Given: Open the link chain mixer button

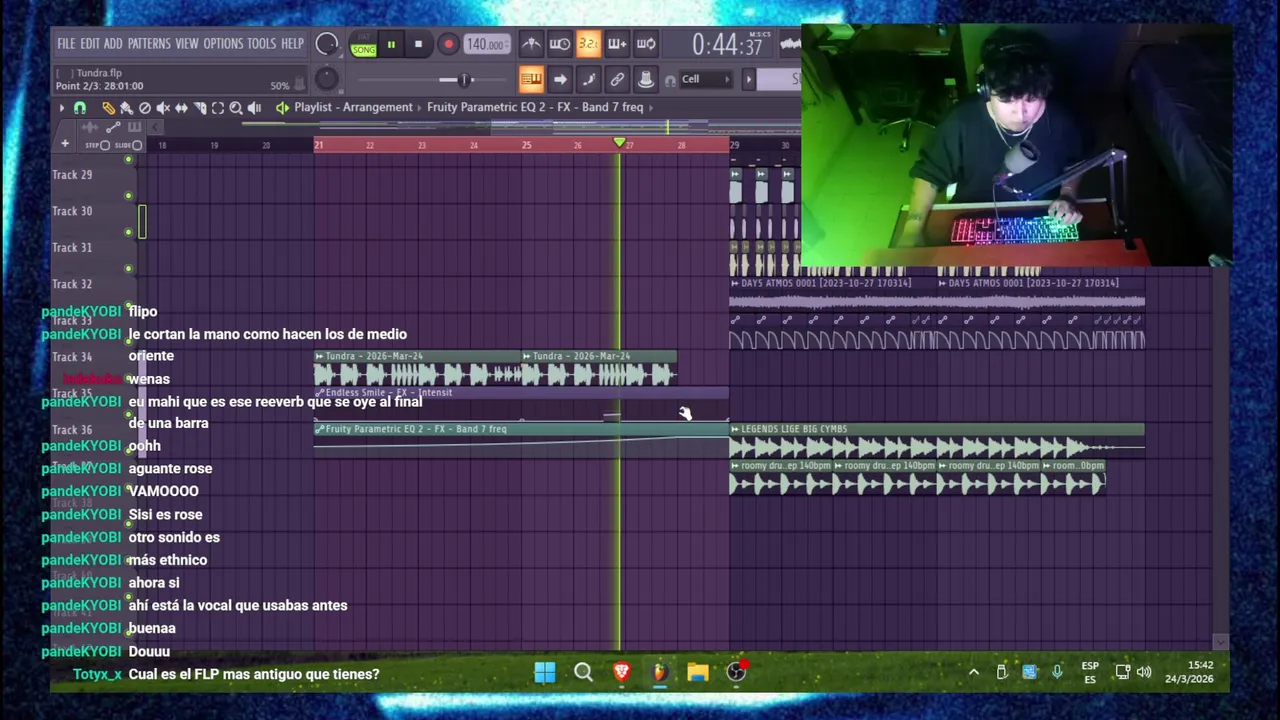Looking at the screenshot, I should 617,79.
